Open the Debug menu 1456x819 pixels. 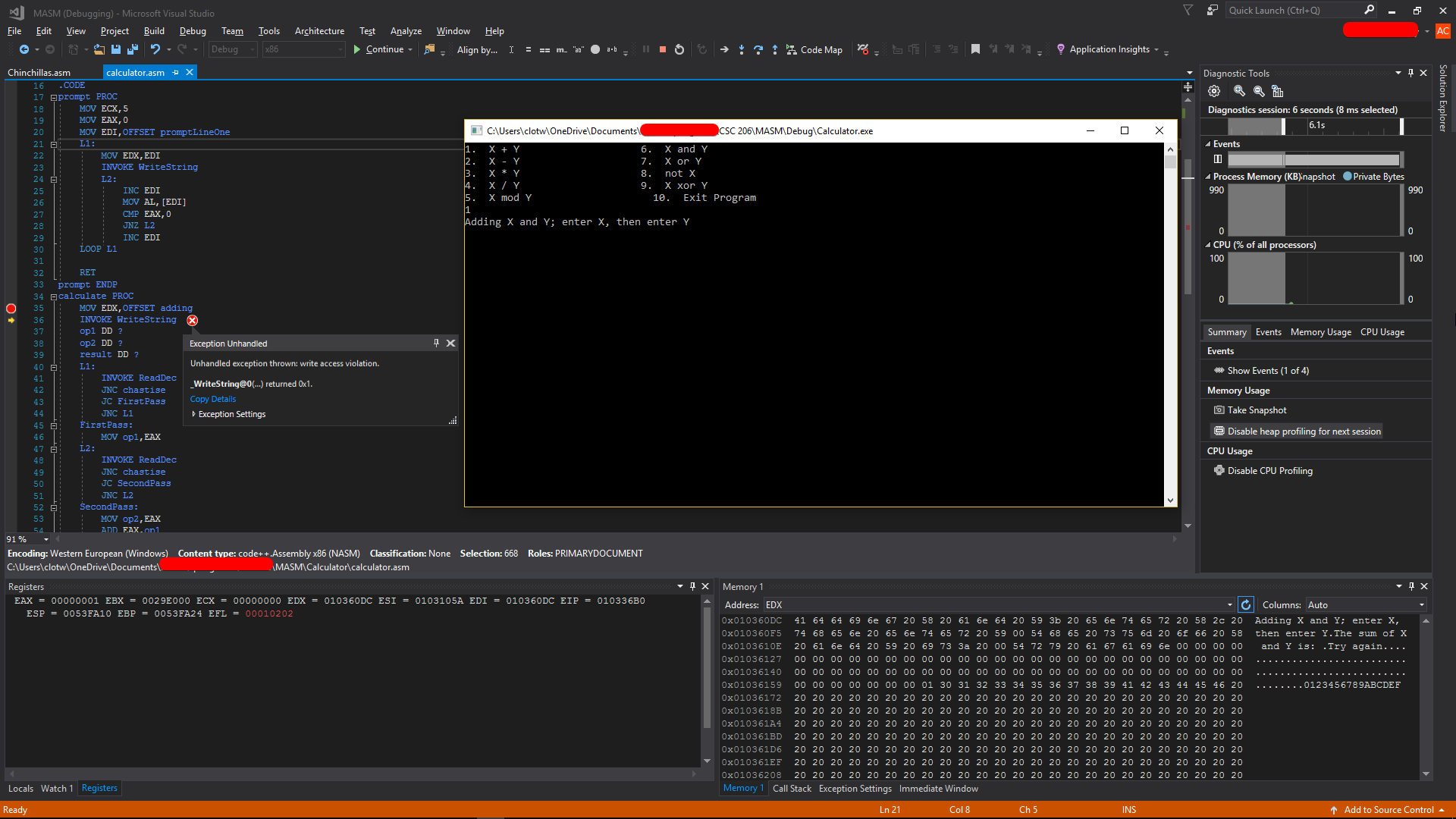193,31
